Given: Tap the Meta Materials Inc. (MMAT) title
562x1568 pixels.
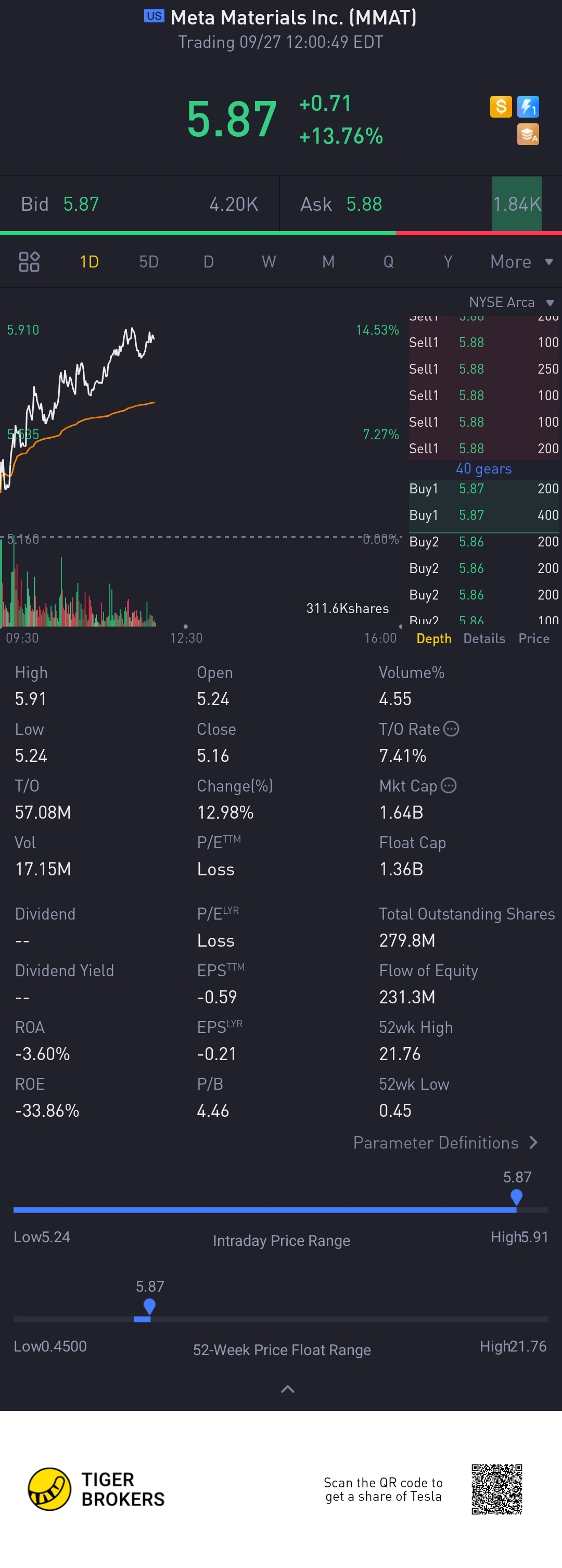Looking at the screenshot, I should click(x=293, y=18).
